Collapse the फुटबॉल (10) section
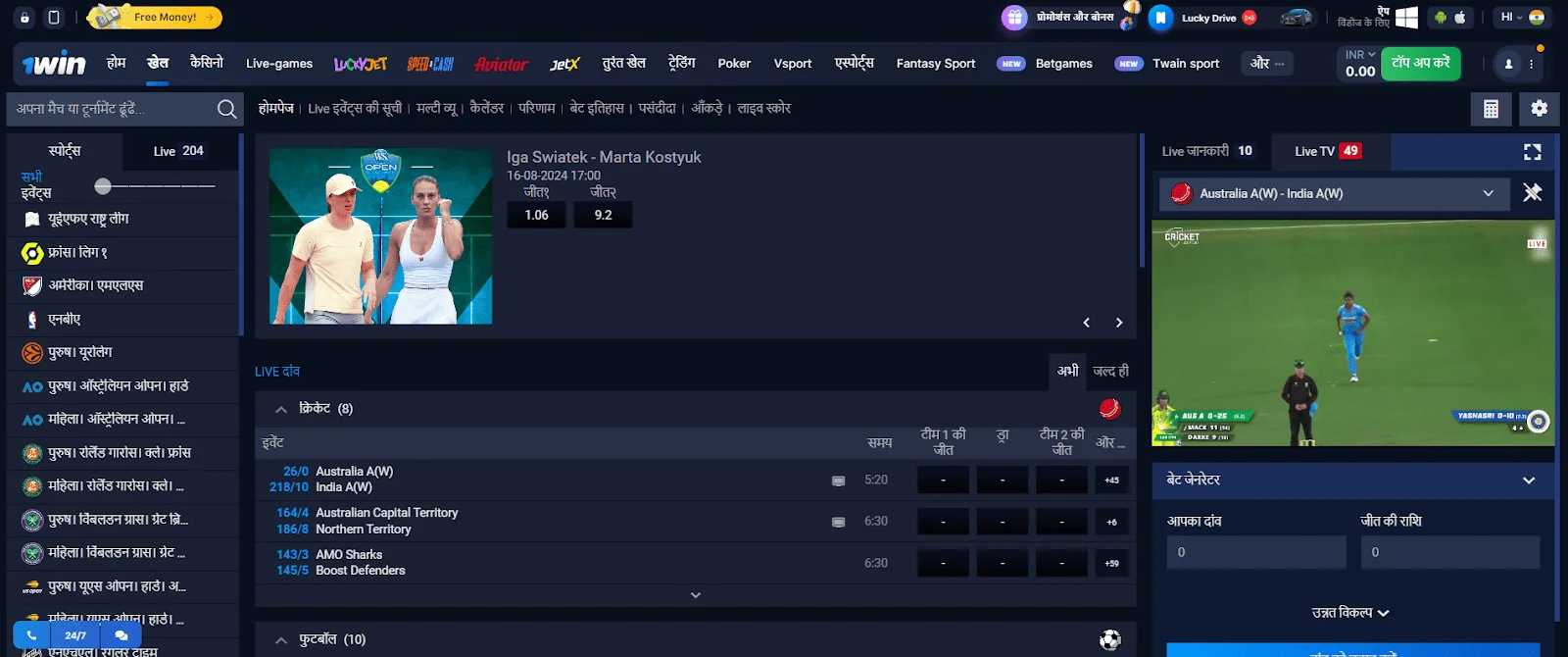Image resolution: width=1568 pixels, height=657 pixels. point(281,640)
